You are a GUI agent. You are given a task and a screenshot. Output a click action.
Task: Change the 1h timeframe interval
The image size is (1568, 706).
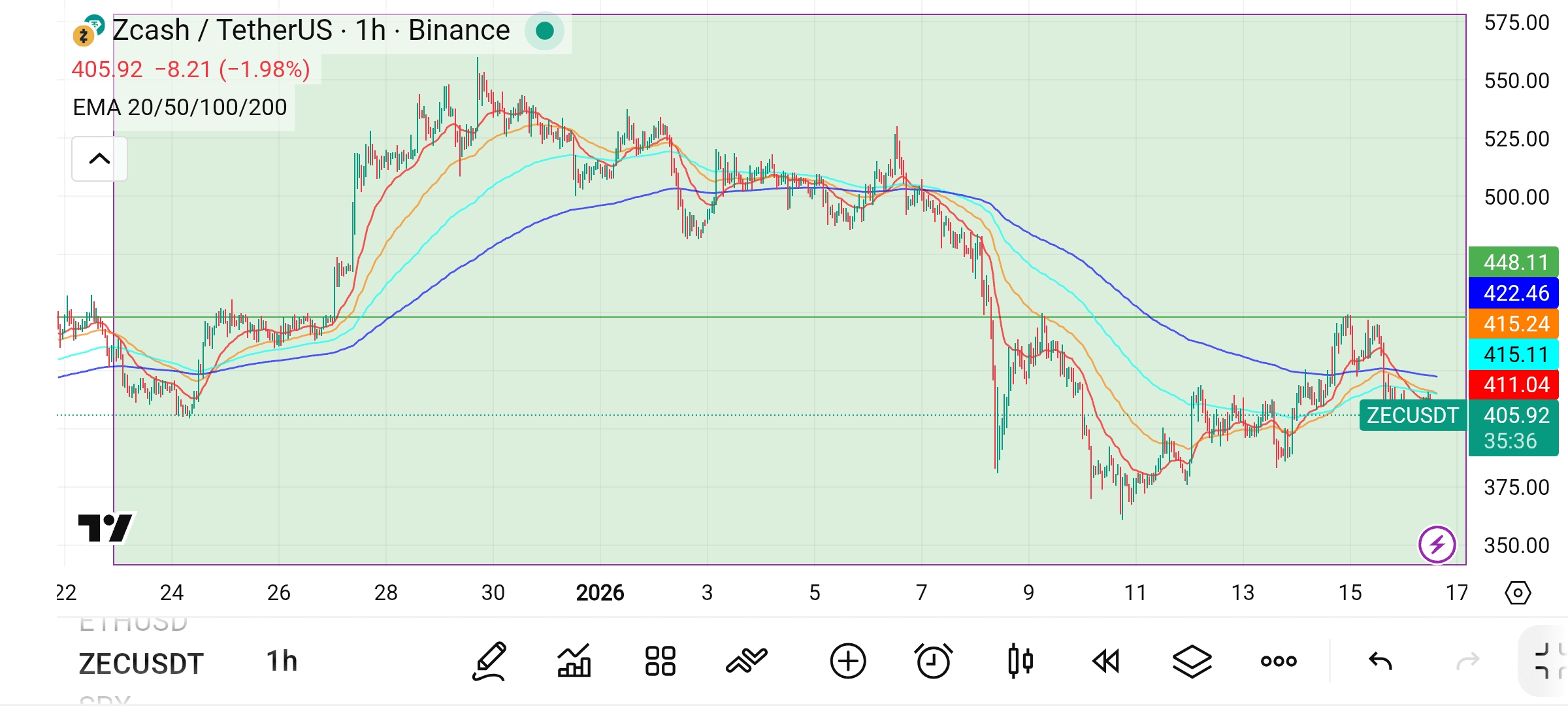point(282,662)
